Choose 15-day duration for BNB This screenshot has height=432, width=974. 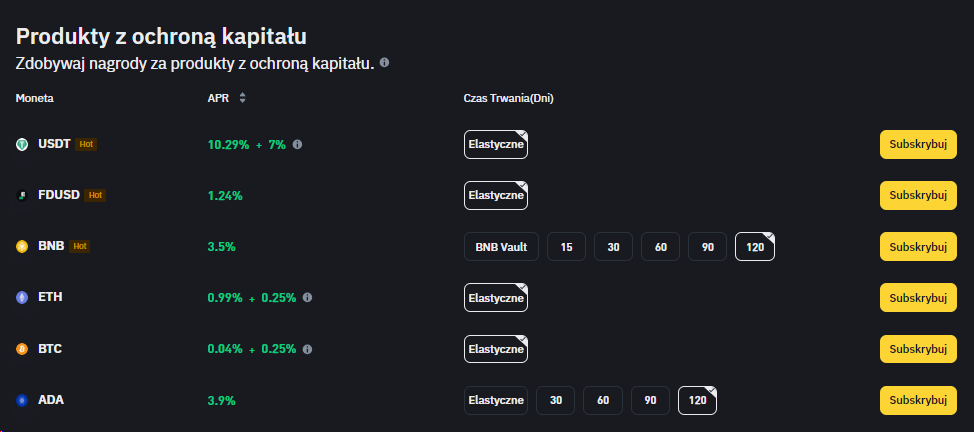566,246
